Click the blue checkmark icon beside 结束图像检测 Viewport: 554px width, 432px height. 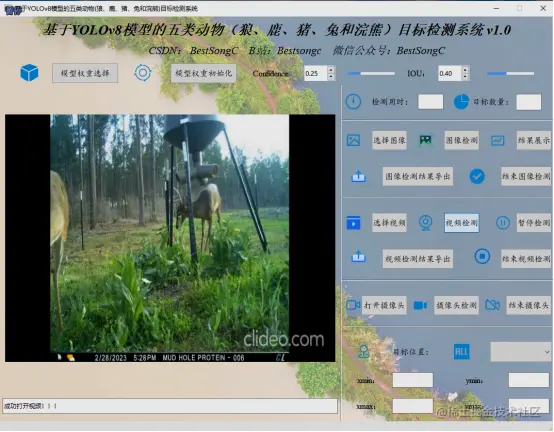pos(477,176)
